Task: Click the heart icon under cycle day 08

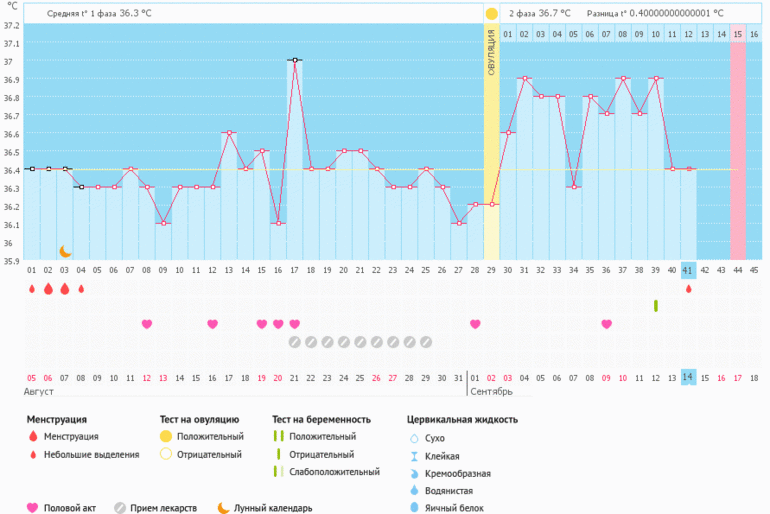Action: (147, 324)
